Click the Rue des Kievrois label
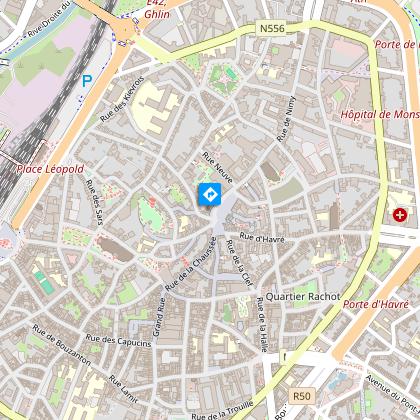Image resolution: width=420 pixels, height=420 pixels. click(x=122, y=99)
